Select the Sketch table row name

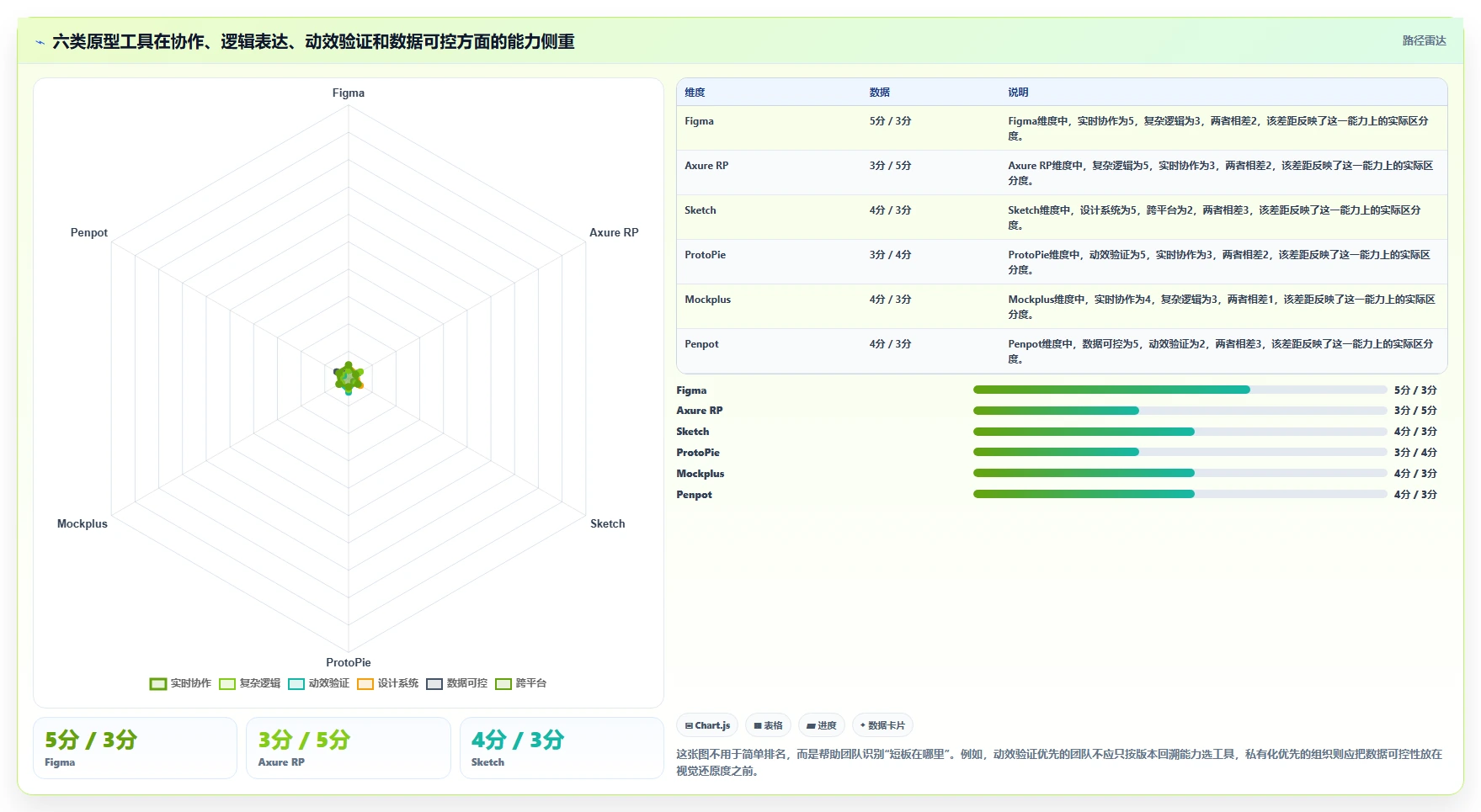(x=701, y=210)
